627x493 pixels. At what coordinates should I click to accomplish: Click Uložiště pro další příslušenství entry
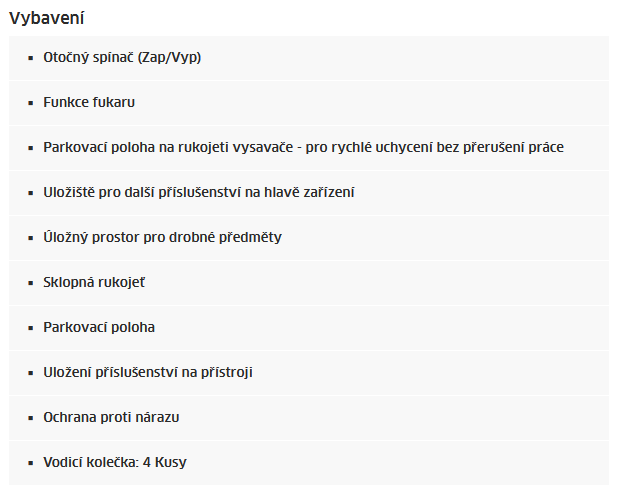[x=309, y=193]
